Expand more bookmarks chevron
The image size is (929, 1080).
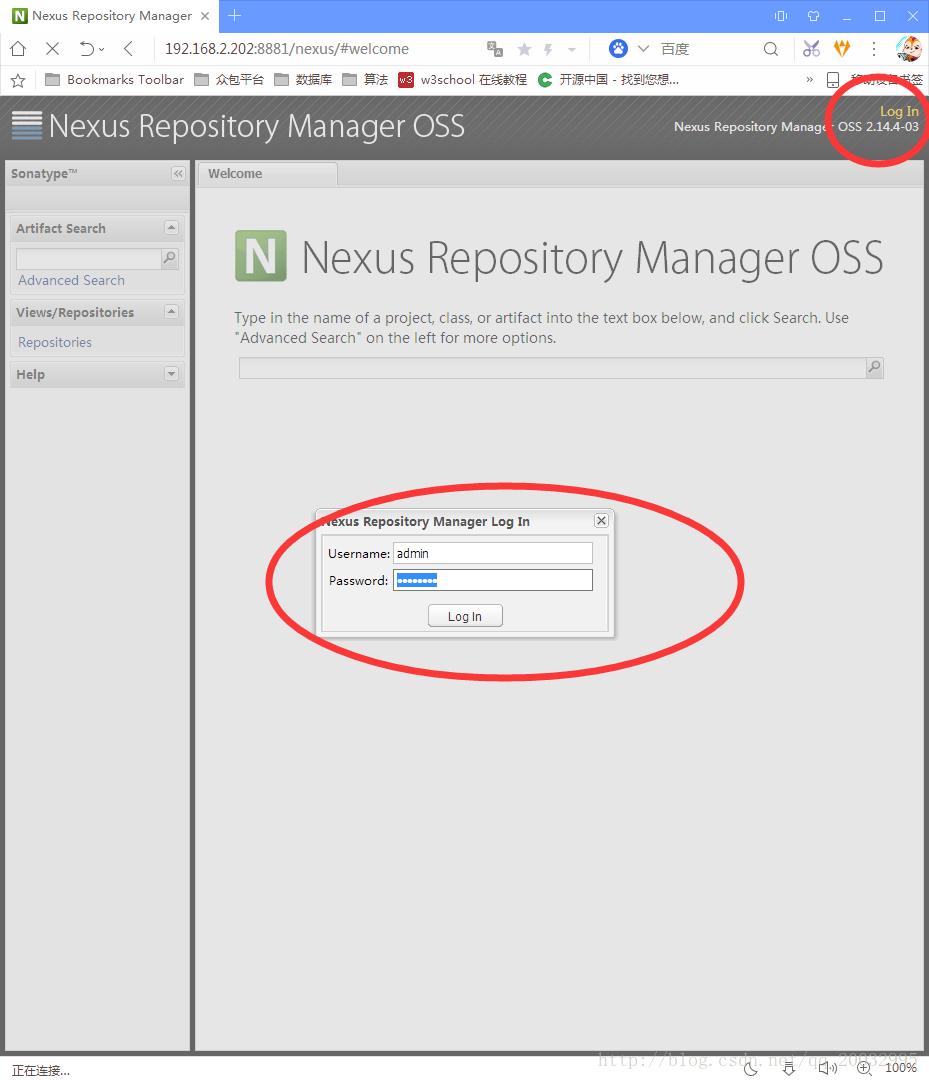[810, 80]
